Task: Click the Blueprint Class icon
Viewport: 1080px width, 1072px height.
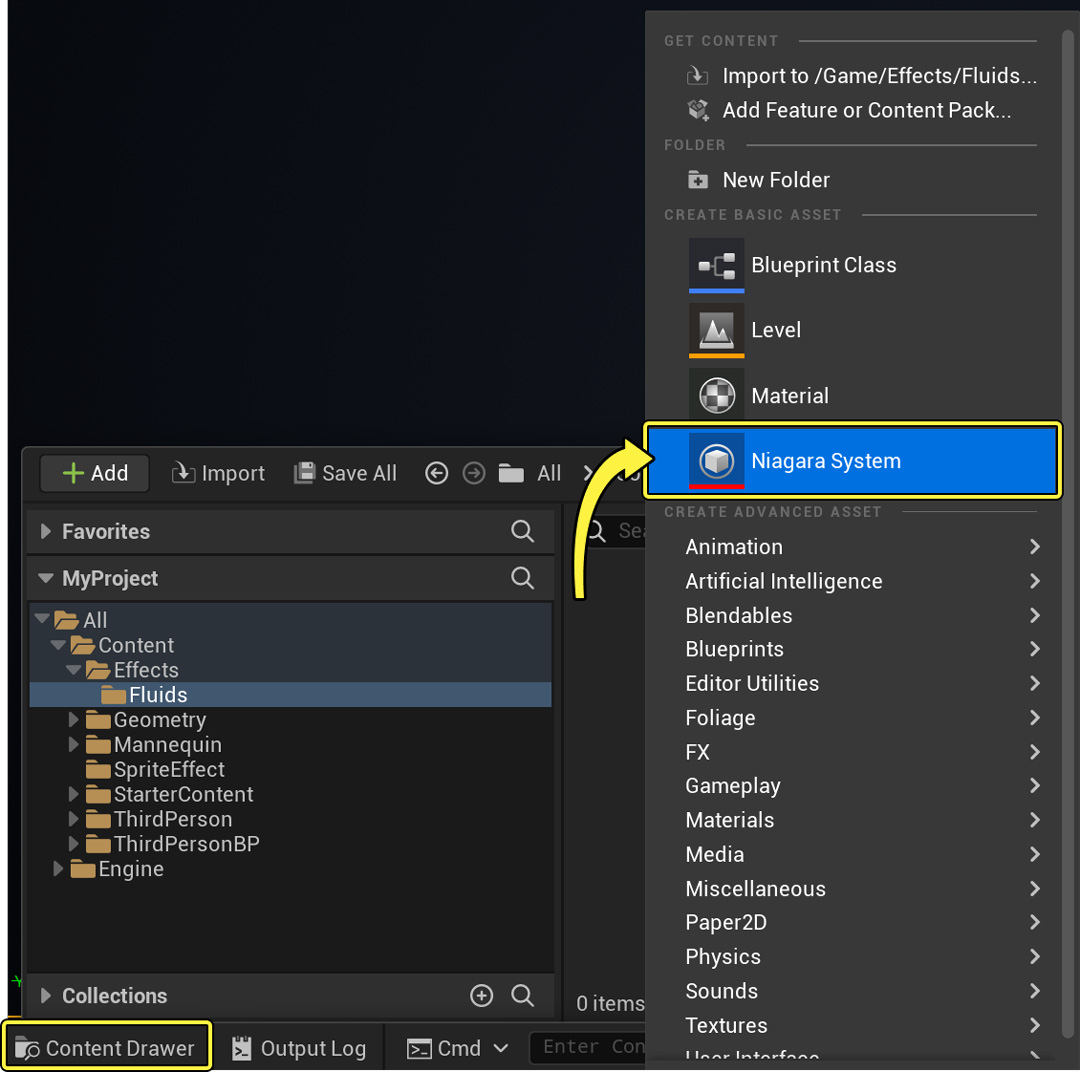Action: [716, 265]
